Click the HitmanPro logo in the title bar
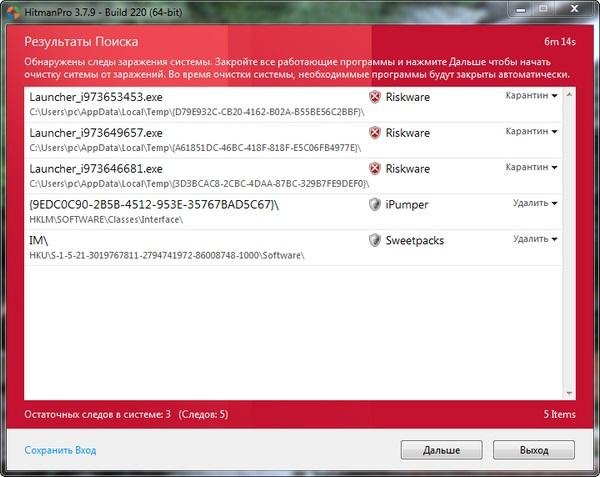Viewport: 600px width, 477px height. (x=13, y=12)
